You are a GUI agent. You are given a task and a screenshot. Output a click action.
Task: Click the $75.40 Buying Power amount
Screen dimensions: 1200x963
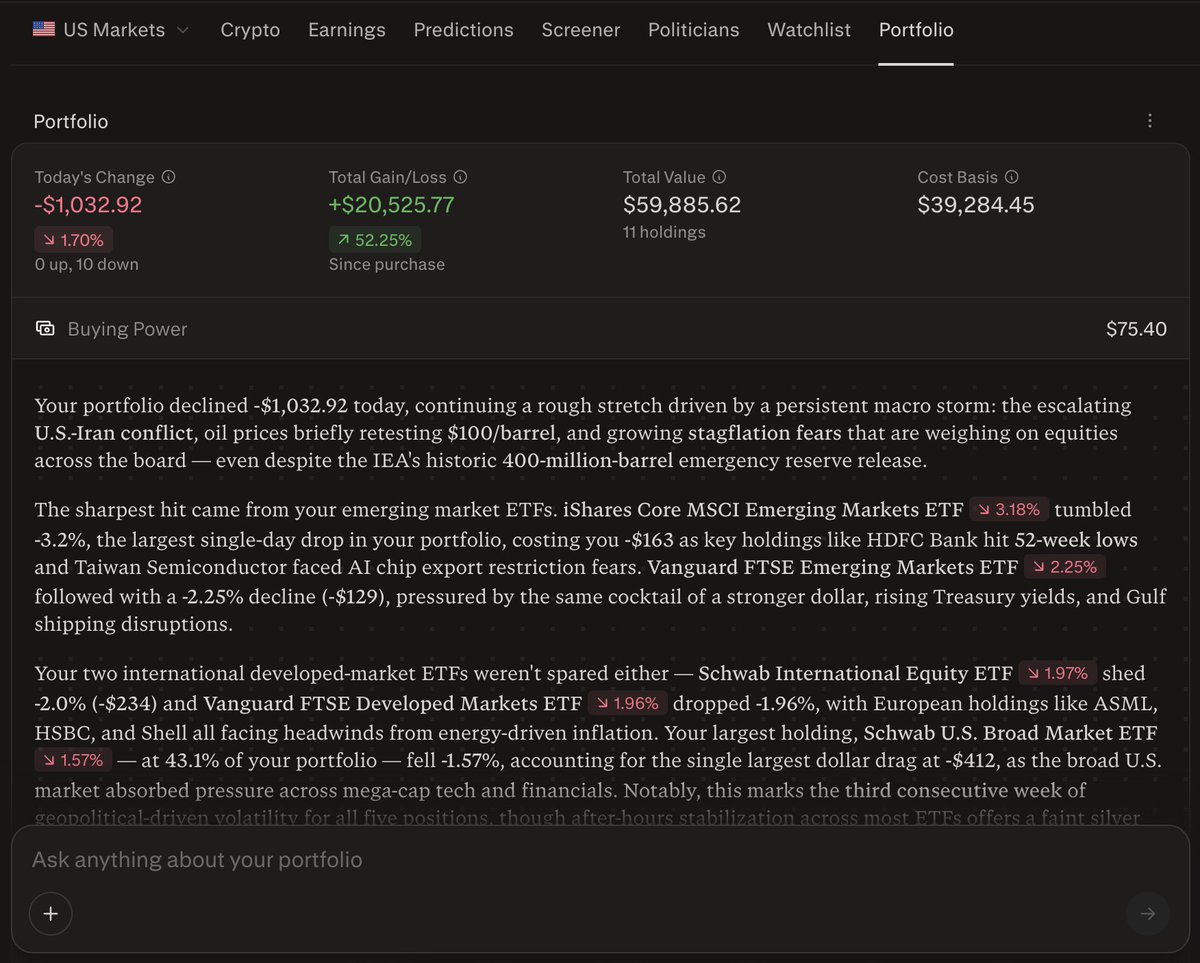(1136, 329)
